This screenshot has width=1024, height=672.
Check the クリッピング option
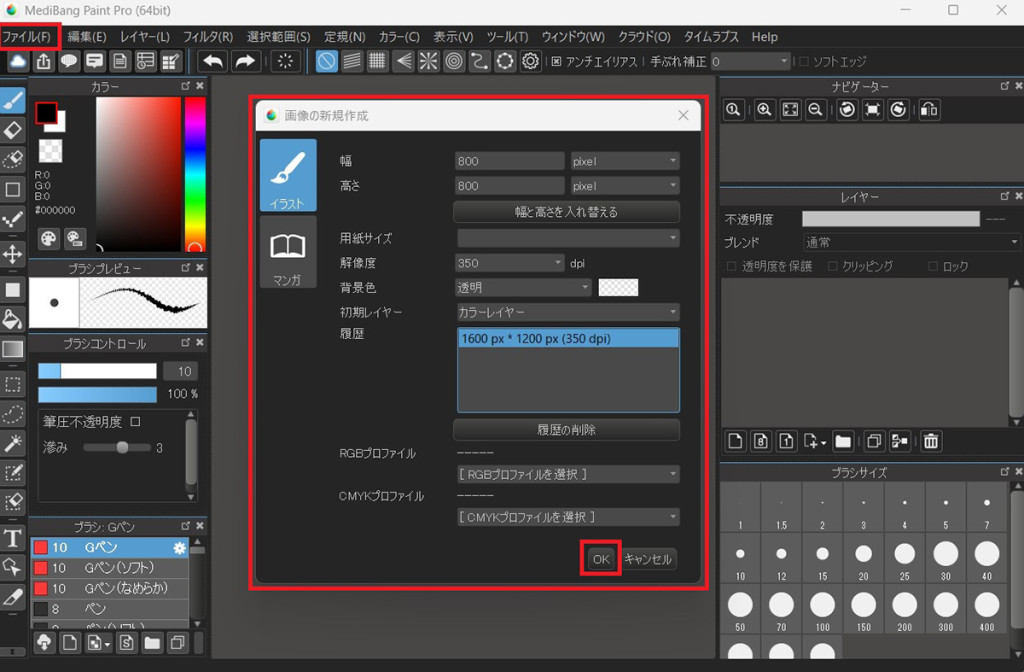(833, 266)
